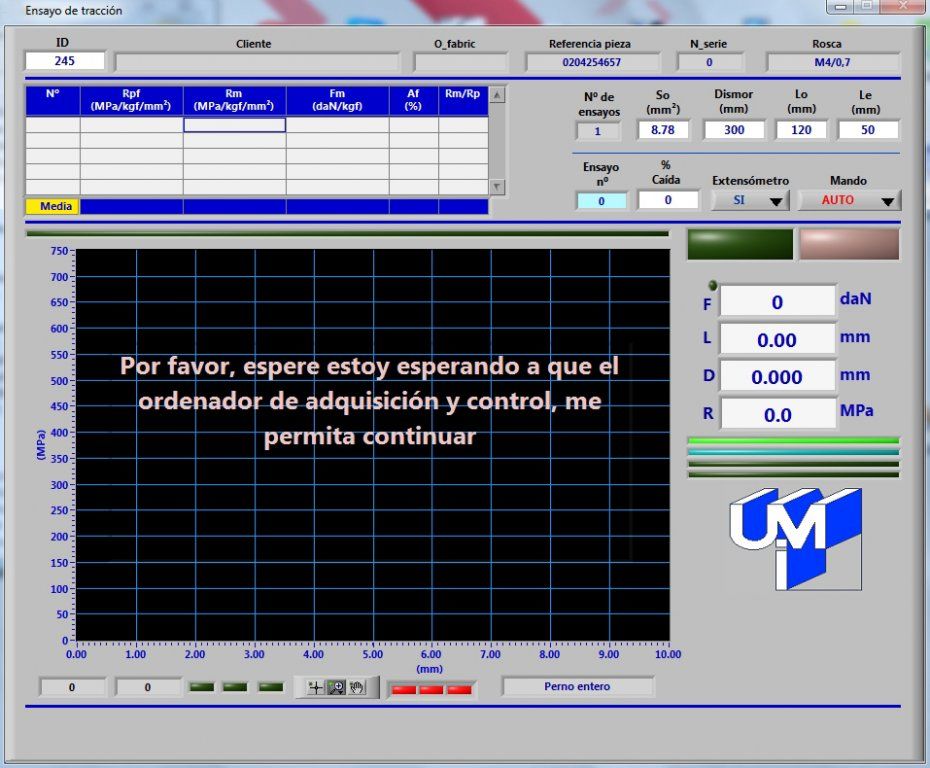This screenshot has height=768, width=930.
Task: Click the 10.00 label on the mm axis
Action: pos(668,654)
